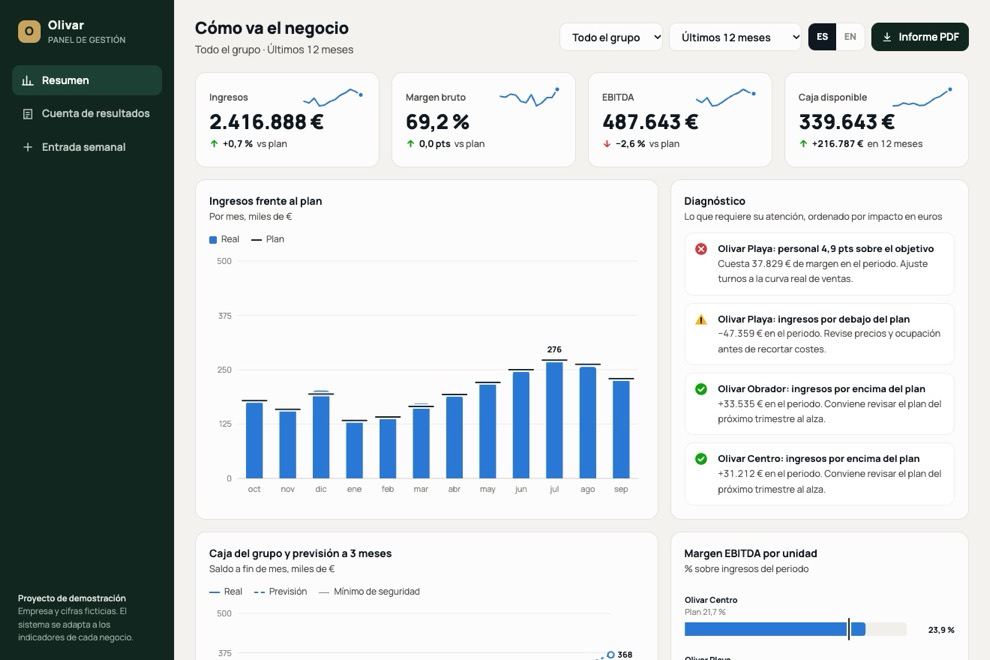Image resolution: width=990 pixels, height=660 pixels.
Task: Click the green up arrow under Margen bruto
Action: pyautogui.click(x=410, y=144)
